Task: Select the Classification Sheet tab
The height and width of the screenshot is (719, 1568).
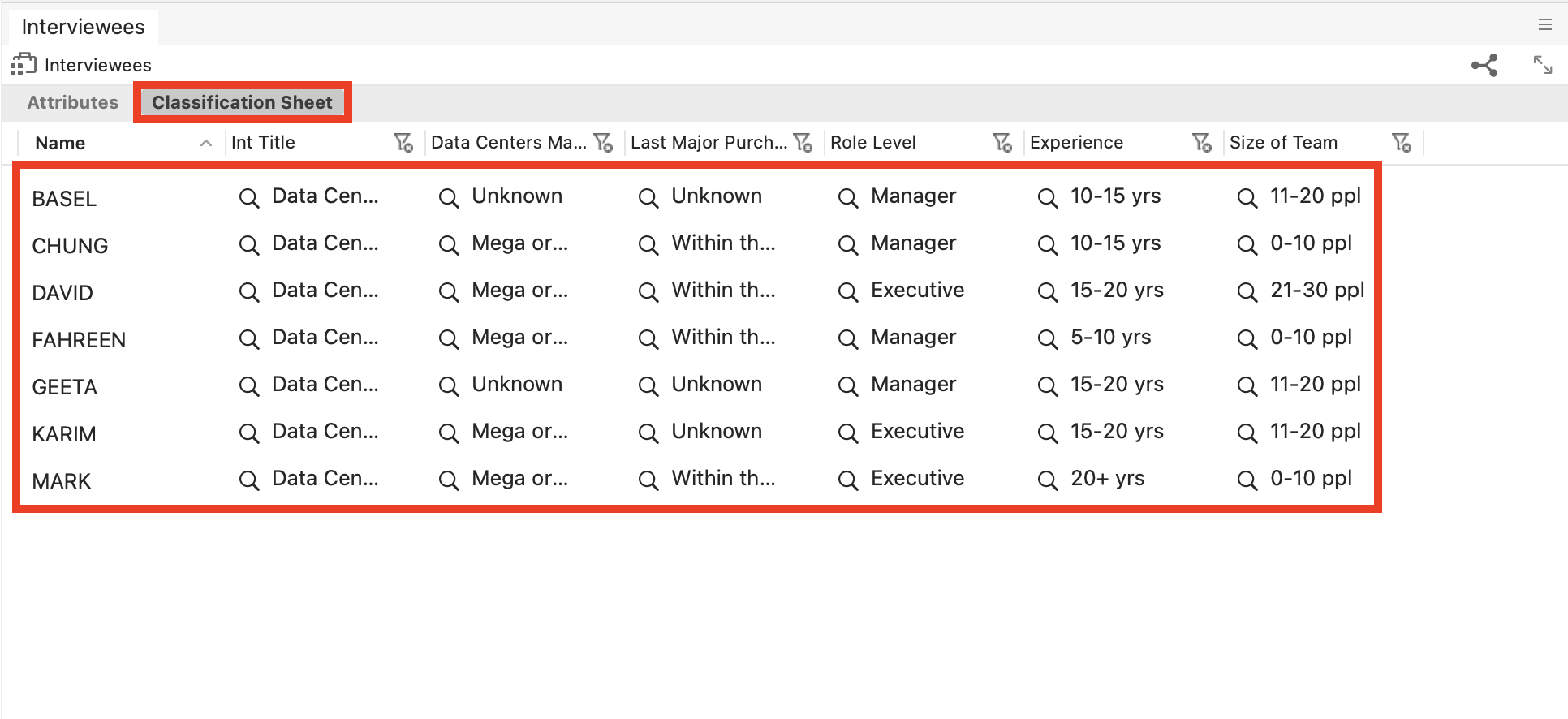Action: pos(242,102)
